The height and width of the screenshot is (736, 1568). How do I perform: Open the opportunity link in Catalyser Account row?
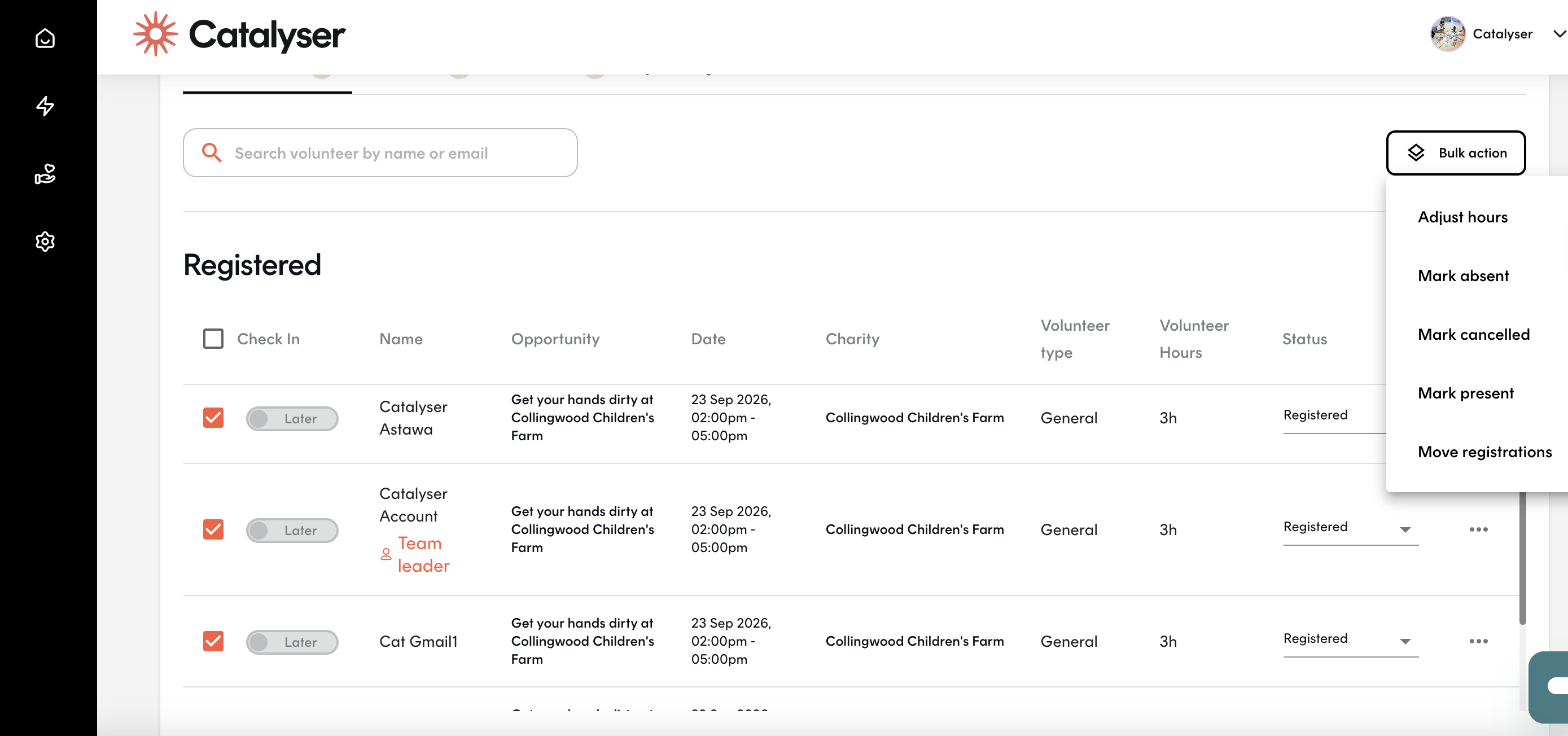pyautogui.click(x=582, y=529)
